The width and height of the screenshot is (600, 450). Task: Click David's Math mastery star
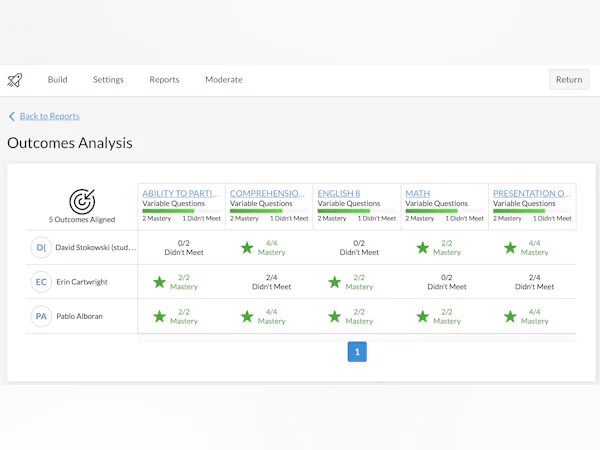[422, 248]
